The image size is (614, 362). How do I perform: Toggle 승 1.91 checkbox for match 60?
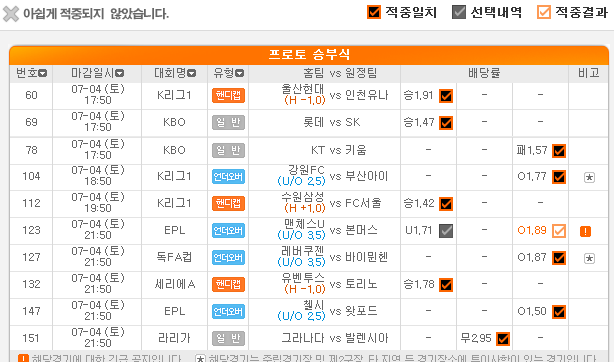tap(446, 96)
